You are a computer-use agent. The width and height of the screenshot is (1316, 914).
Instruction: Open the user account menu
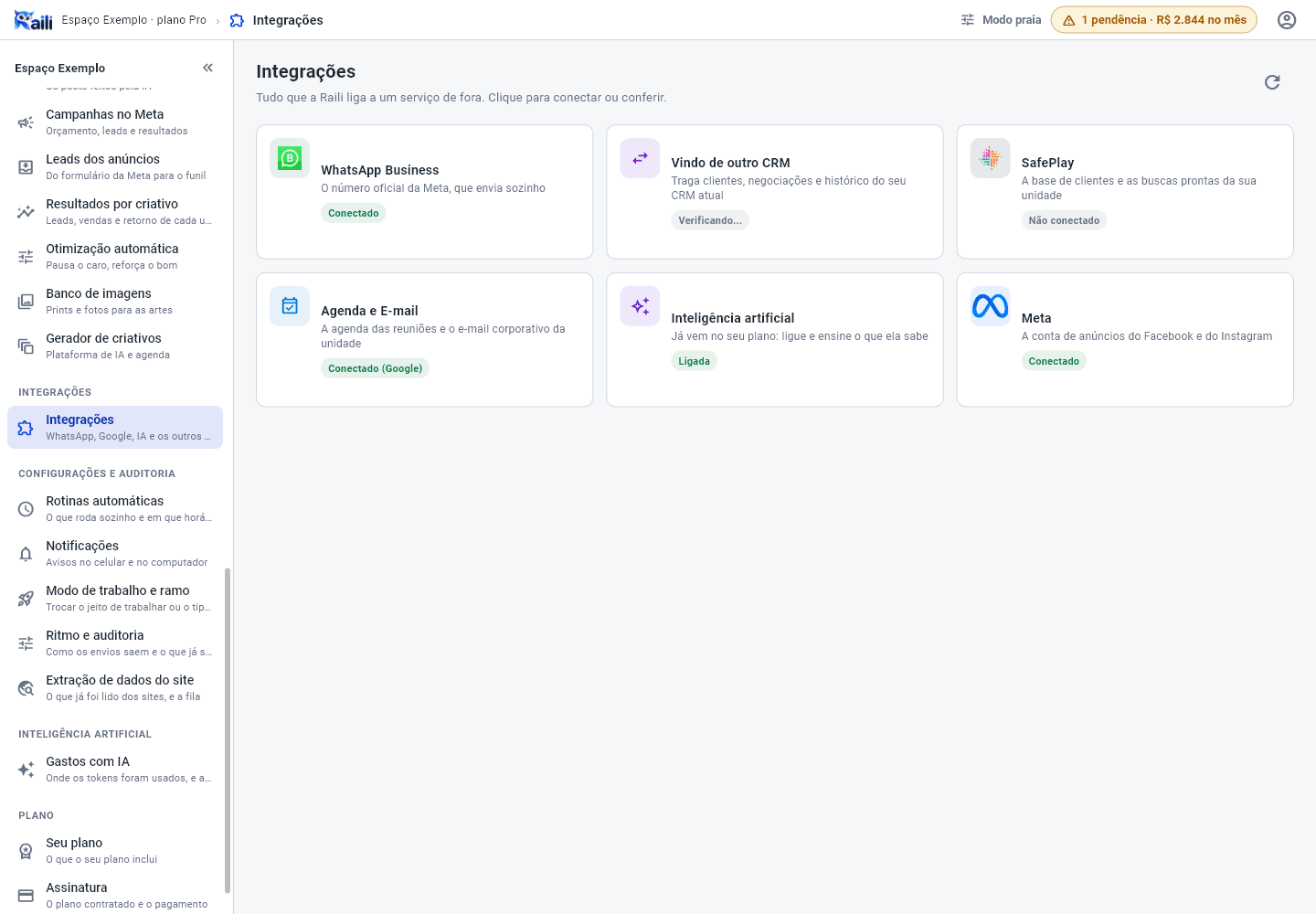(x=1287, y=20)
